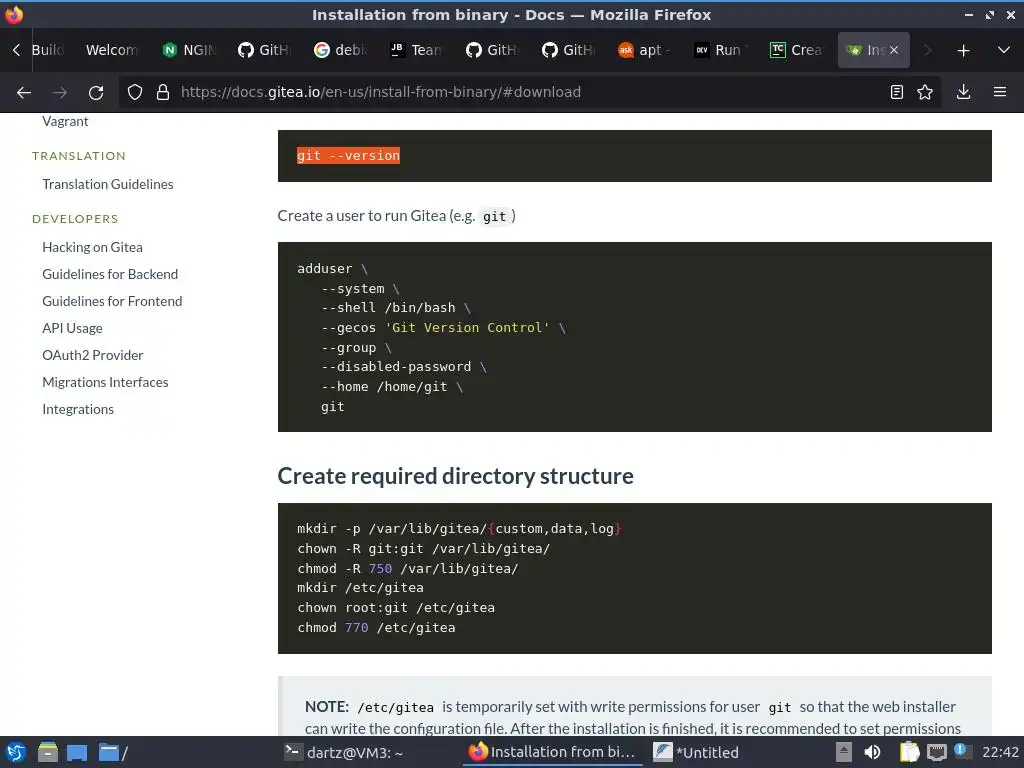This screenshot has width=1024, height=768.
Task: Click the highlighted git --version command
Action: pyautogui.click(x=348, y=155)
